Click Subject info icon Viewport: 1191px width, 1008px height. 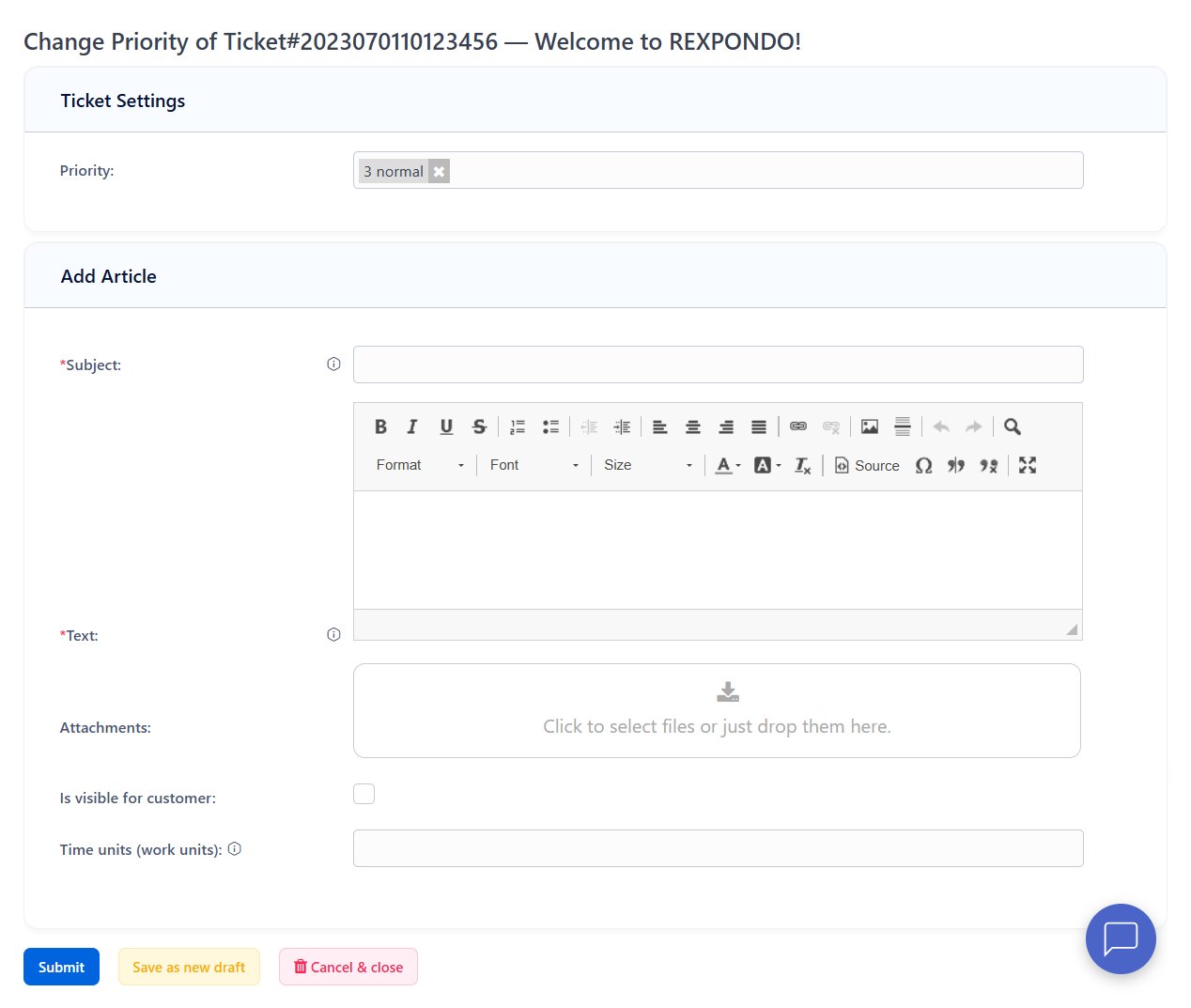(333, 364)
